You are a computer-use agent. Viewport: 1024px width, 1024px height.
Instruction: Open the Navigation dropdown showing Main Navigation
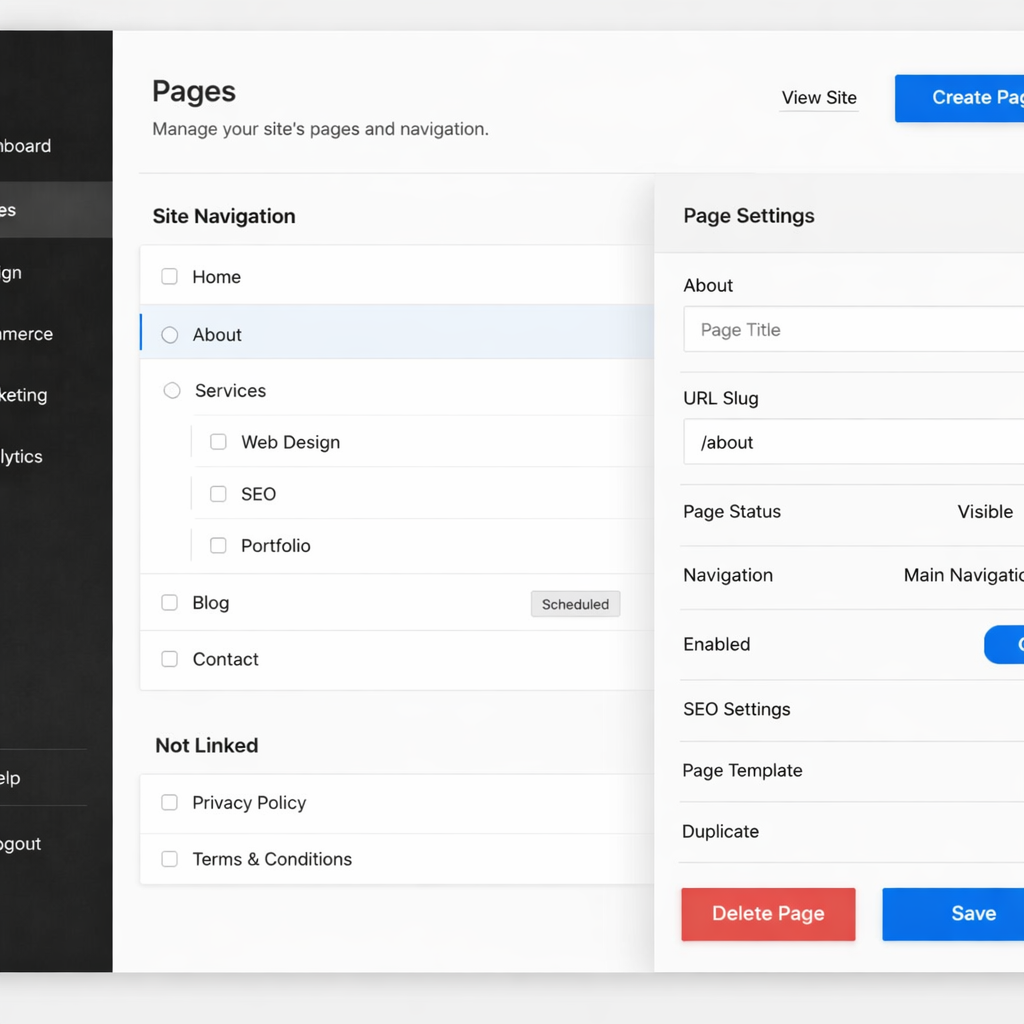point(962,576)
